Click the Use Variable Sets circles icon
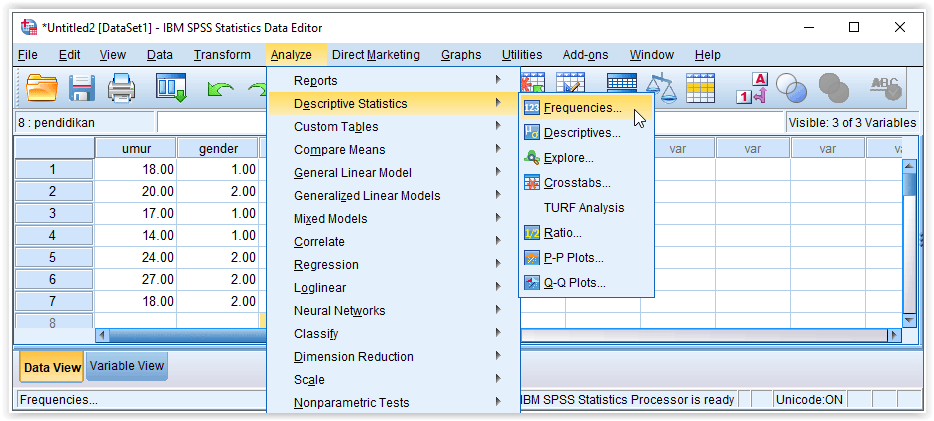 [791, 88]
